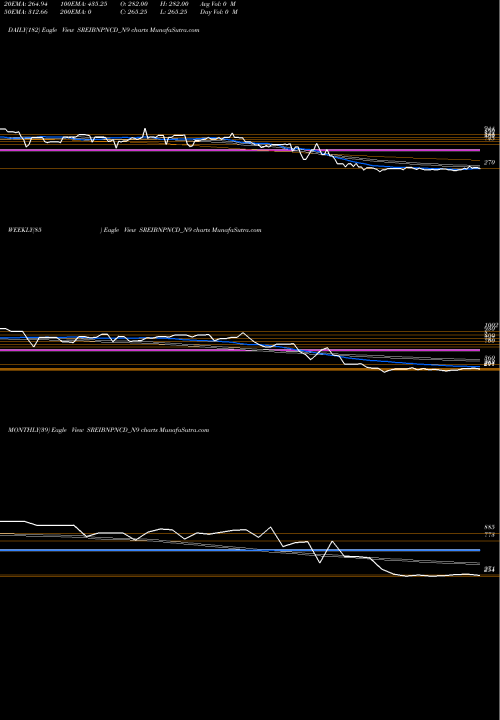The width and height of the screenshot is (500, 720).
Task: Click the 885 price label on monthly chart
Action: point(489,527)
